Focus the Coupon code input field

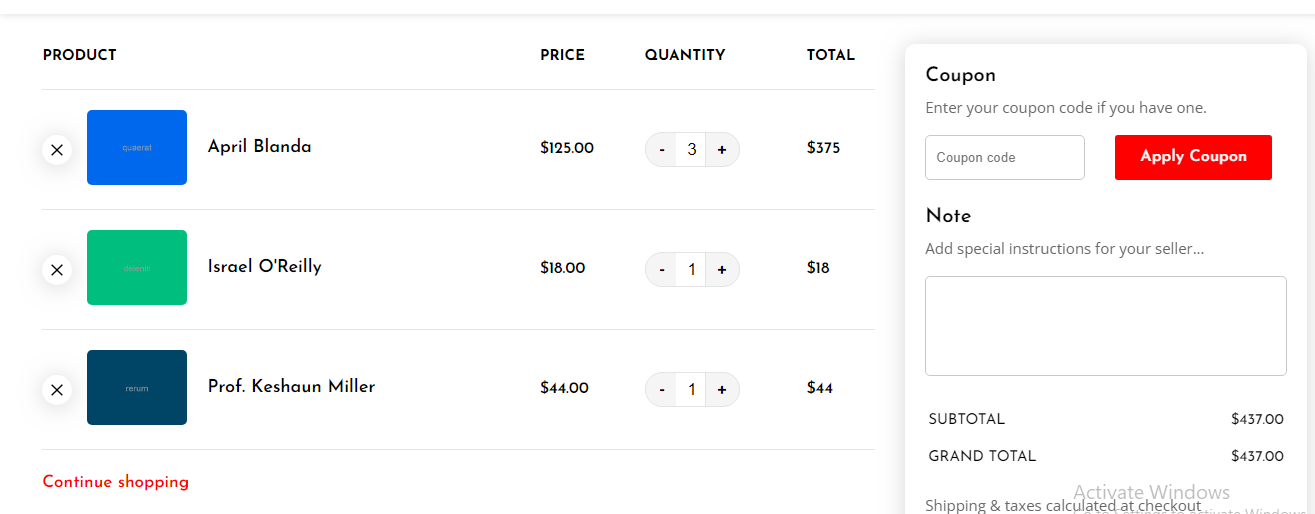tap(1005, 157)
